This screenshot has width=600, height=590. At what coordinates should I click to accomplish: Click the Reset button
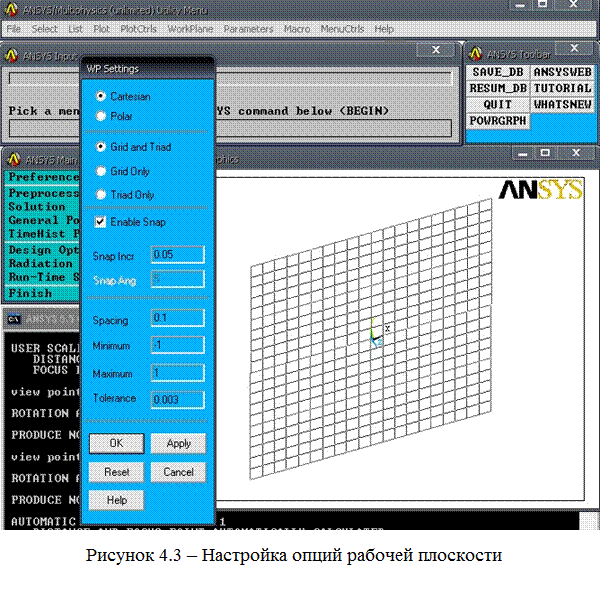[116, 472]
